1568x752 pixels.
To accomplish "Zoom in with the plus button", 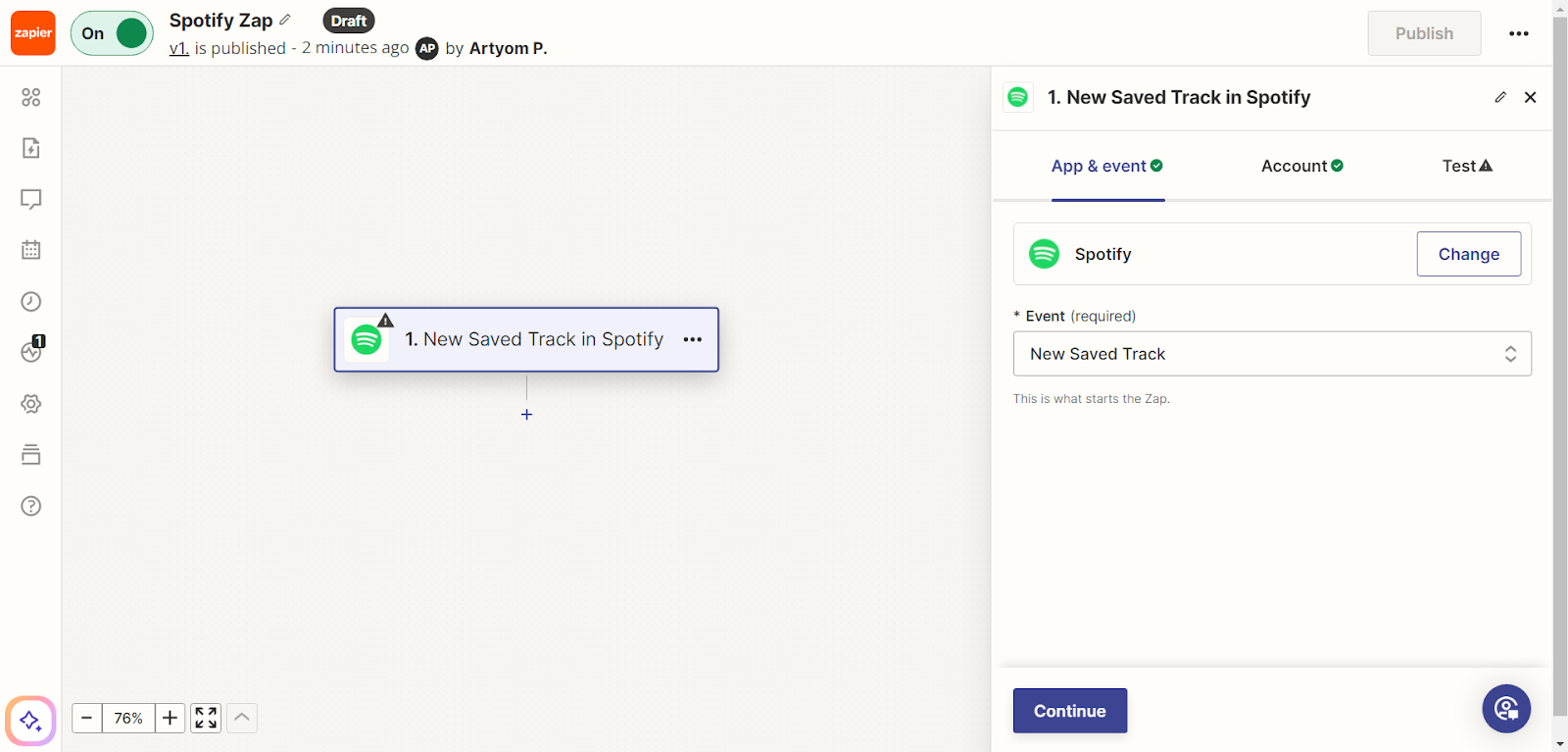I will (x=170, y=718).
